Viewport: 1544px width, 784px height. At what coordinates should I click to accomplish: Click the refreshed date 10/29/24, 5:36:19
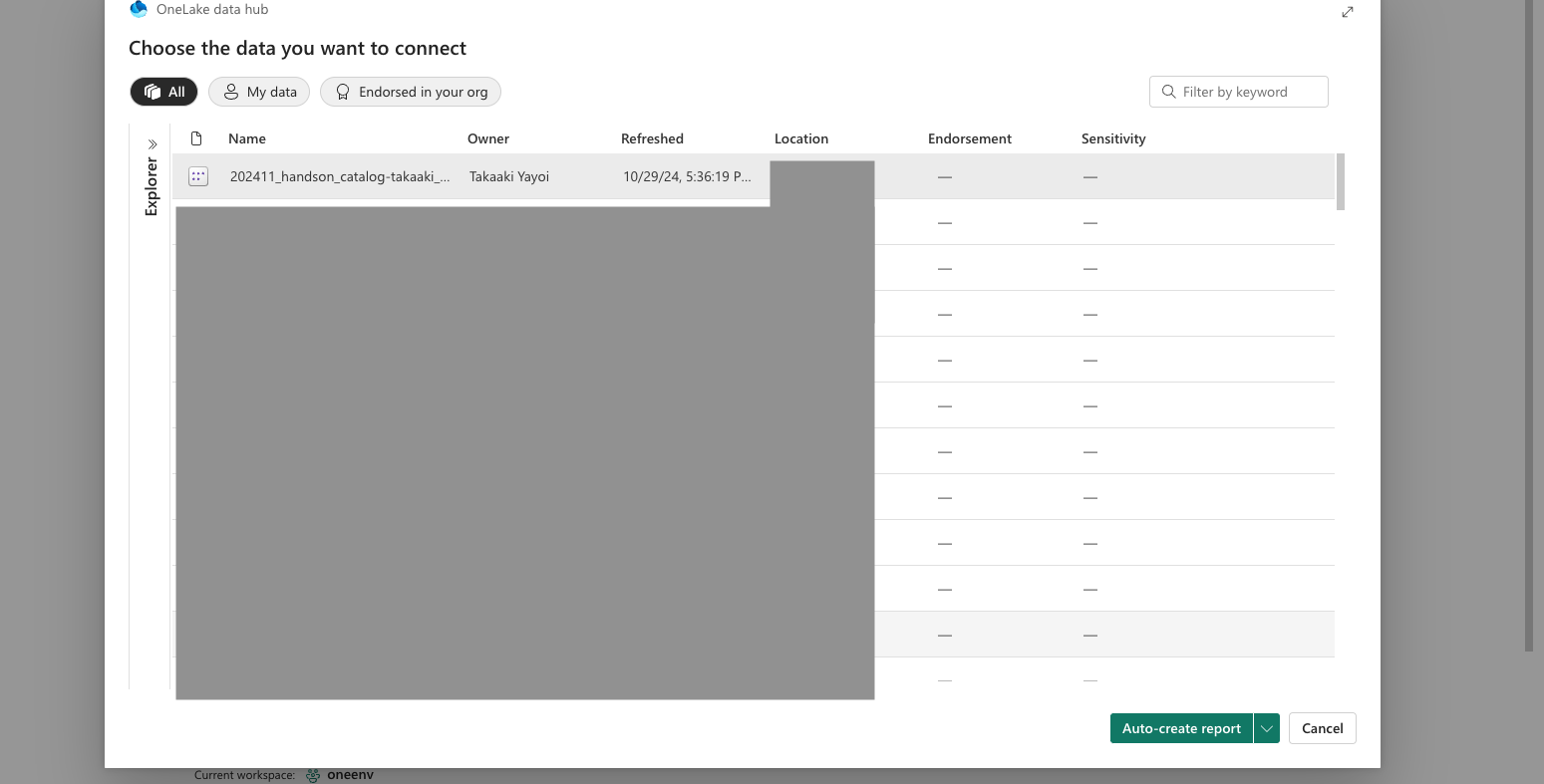point(687,176)
